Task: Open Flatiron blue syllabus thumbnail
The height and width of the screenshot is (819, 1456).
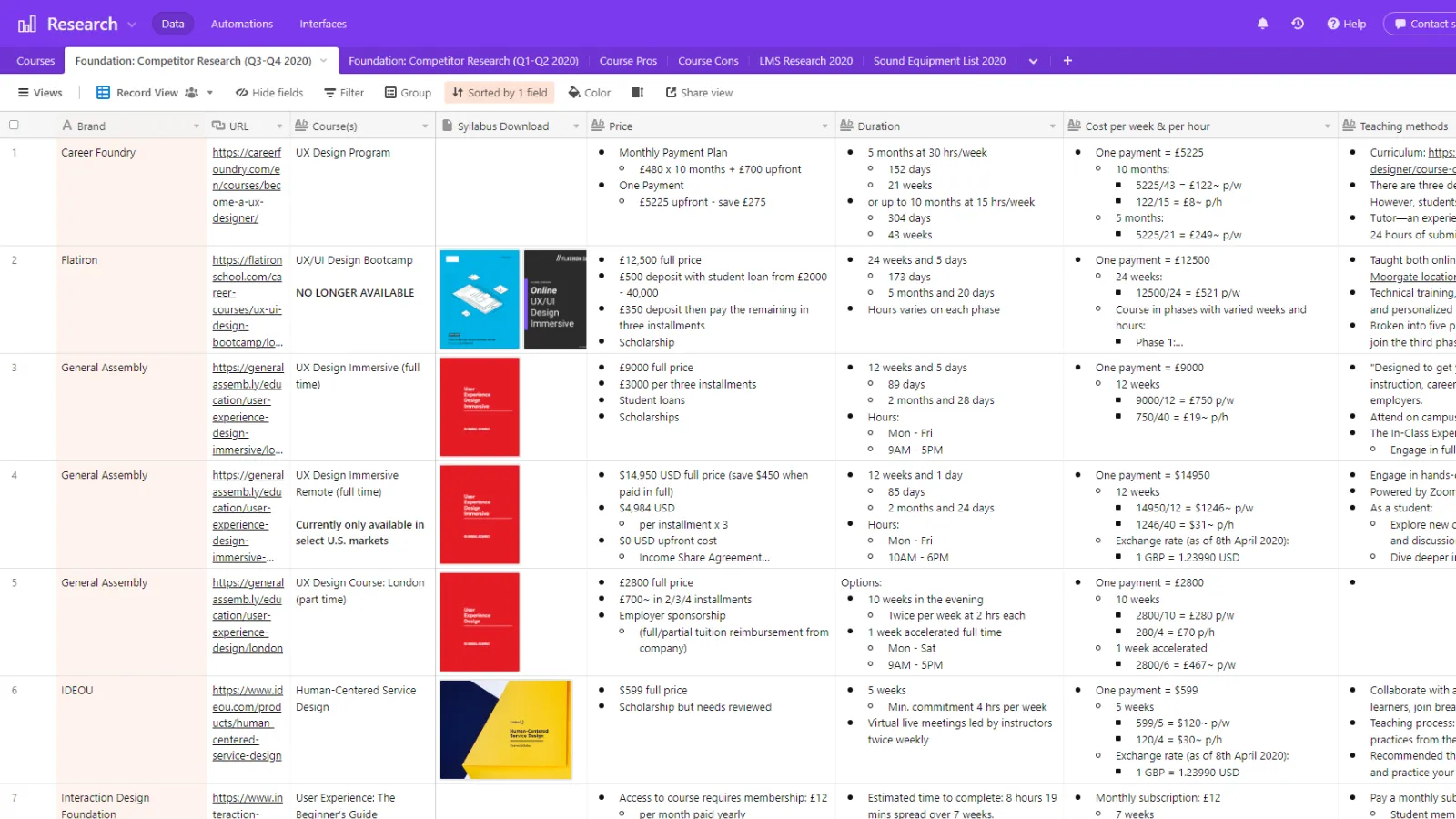Action: pos(480,299)
